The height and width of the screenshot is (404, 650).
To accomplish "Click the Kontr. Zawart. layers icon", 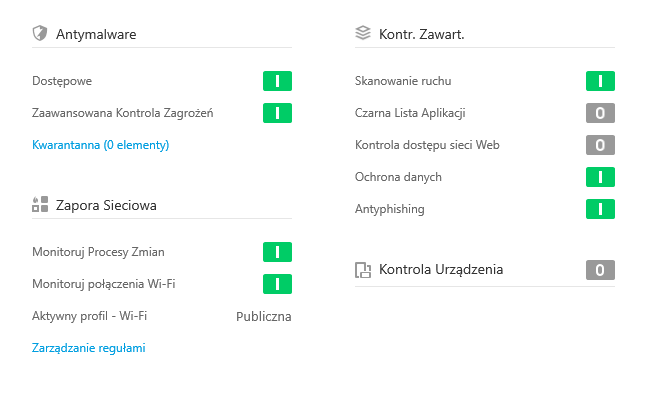I will [x=363, y=34].
